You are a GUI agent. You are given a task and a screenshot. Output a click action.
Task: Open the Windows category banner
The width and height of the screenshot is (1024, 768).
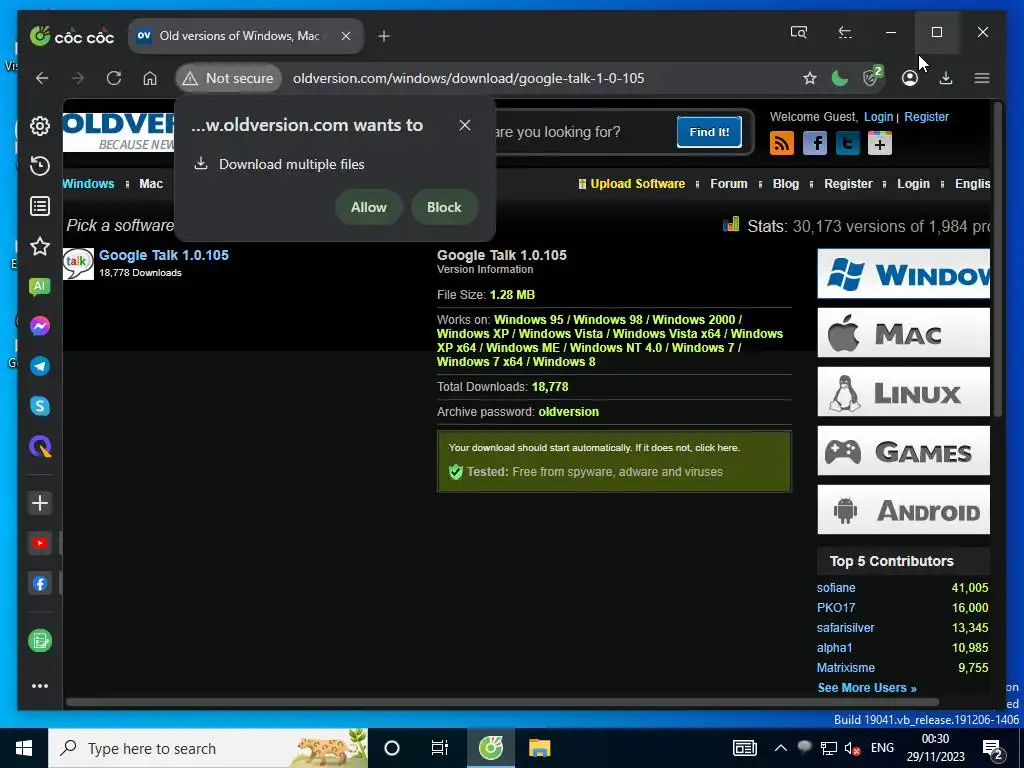[x=904, y=274]
